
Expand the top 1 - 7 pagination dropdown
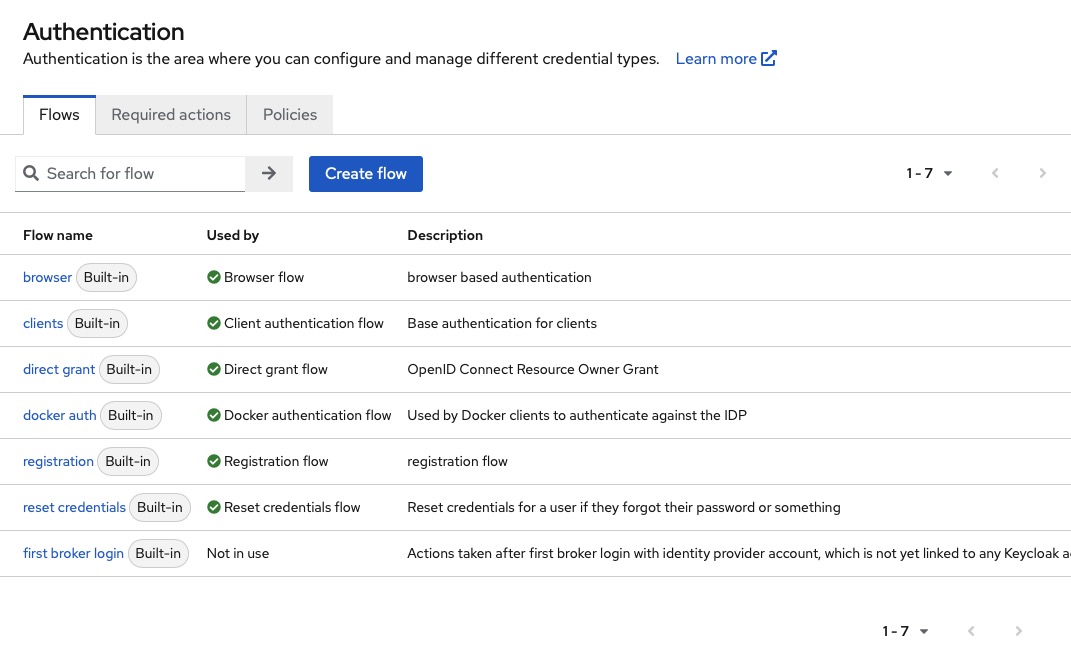click(x=929, y=174)
